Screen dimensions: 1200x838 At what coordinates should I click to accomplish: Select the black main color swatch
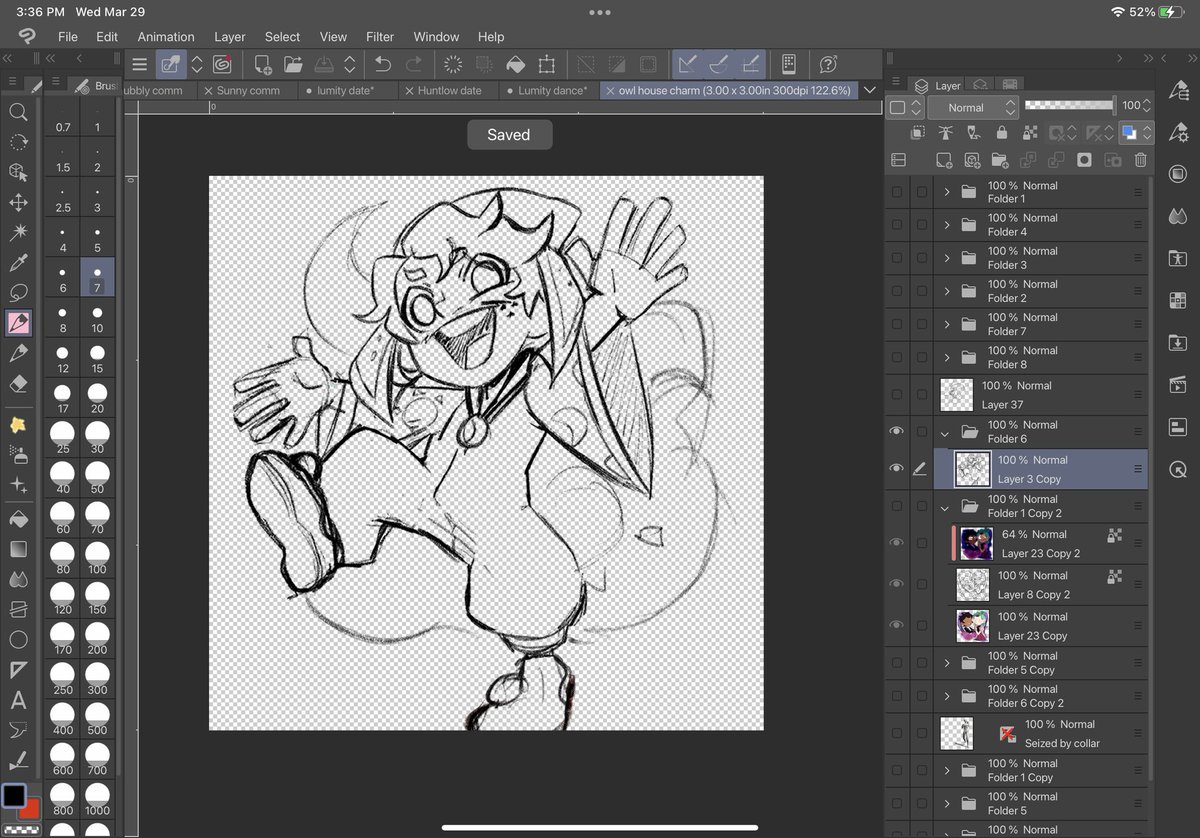pyautogui.click(x=14, y=796)
